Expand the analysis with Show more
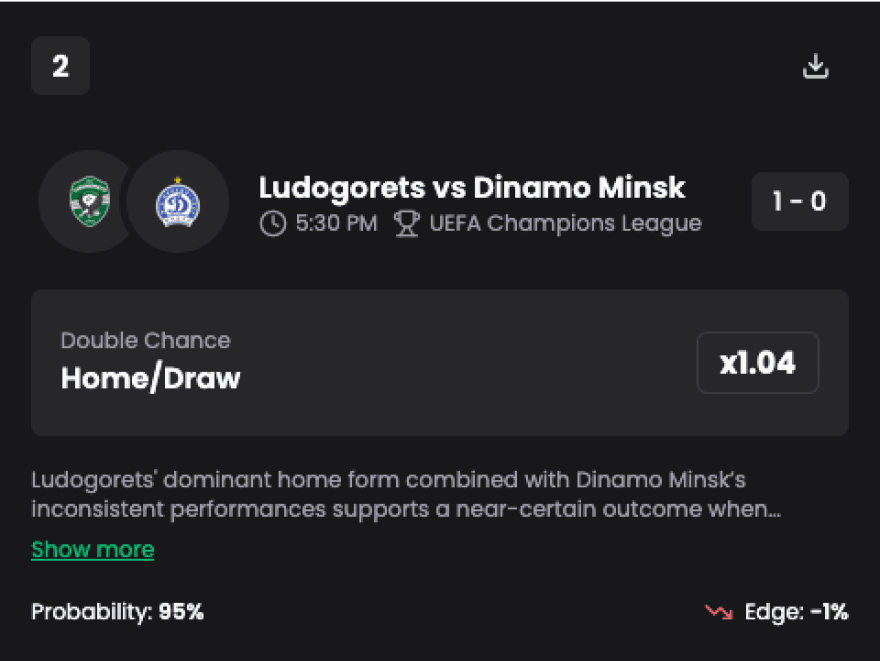Screen dimensions: 880x661 point(93,549)
